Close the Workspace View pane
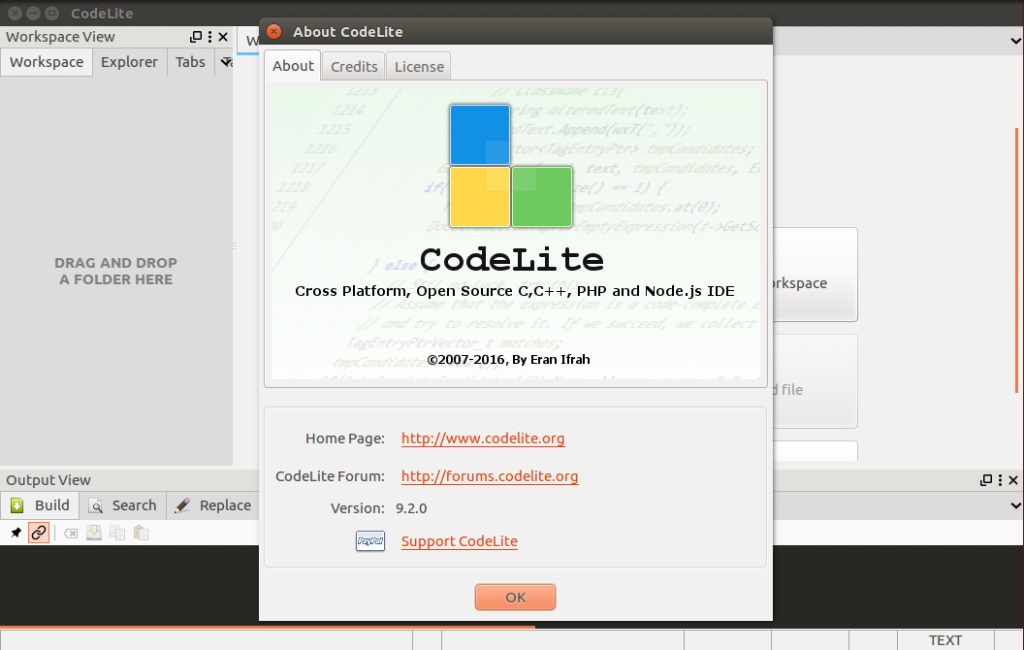This screenshot has height=650, width=1024. [223, 37]
